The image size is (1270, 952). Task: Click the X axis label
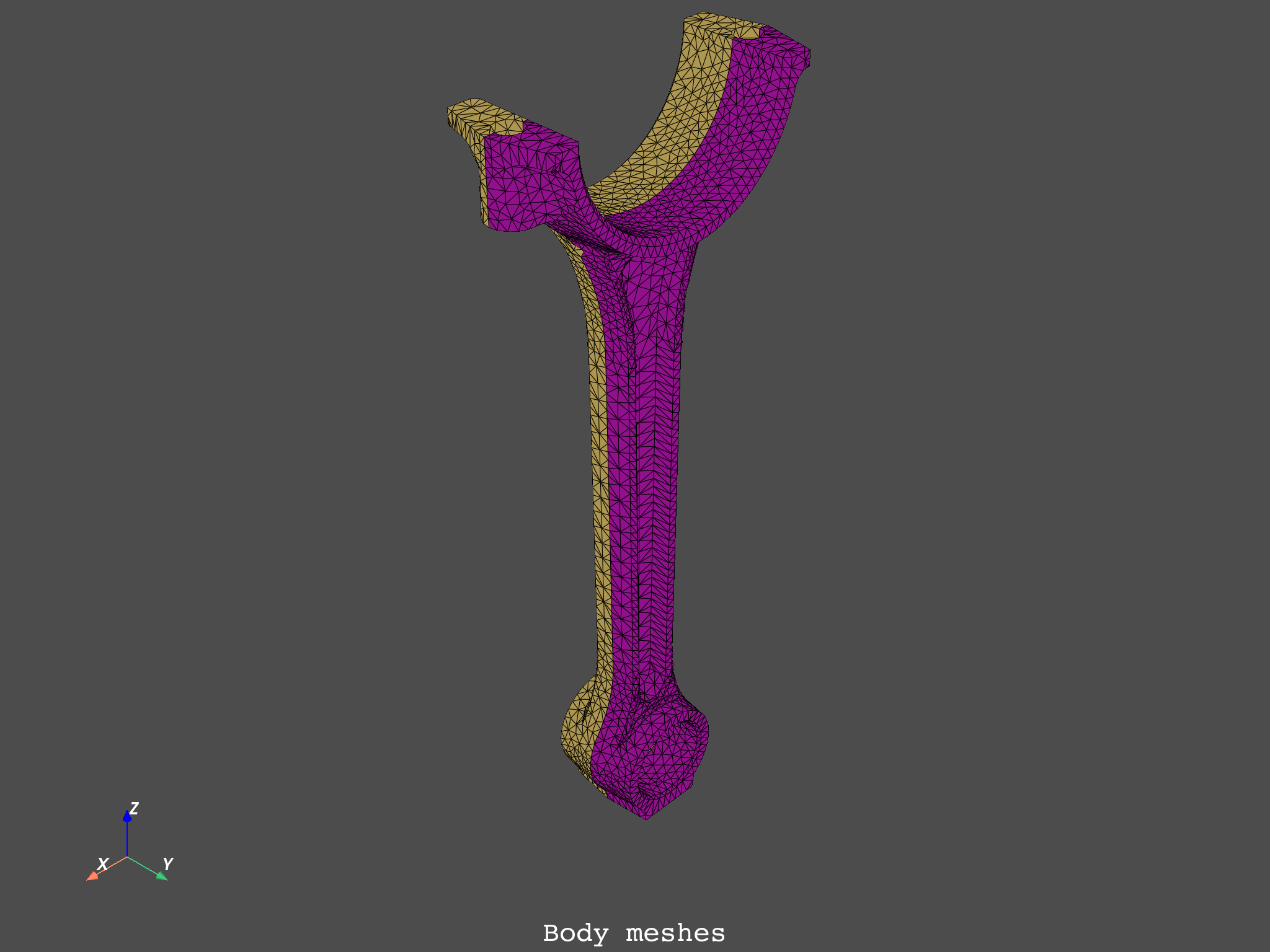click(103, 863)
